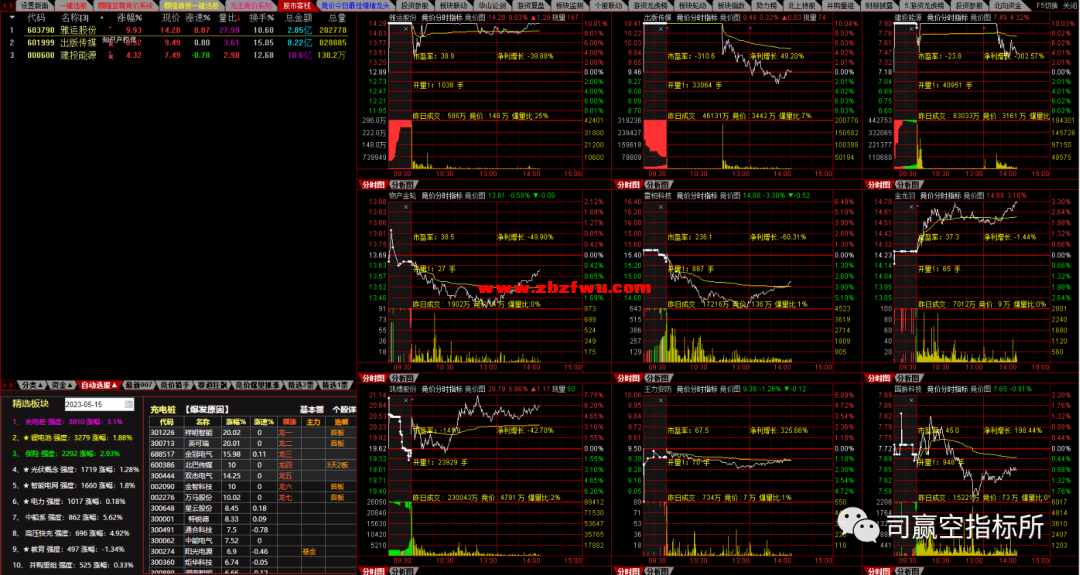The width and height of the screenshot is (1080, 575).
Task: Select the 精选2票 tab
Action: coord(301,385)
